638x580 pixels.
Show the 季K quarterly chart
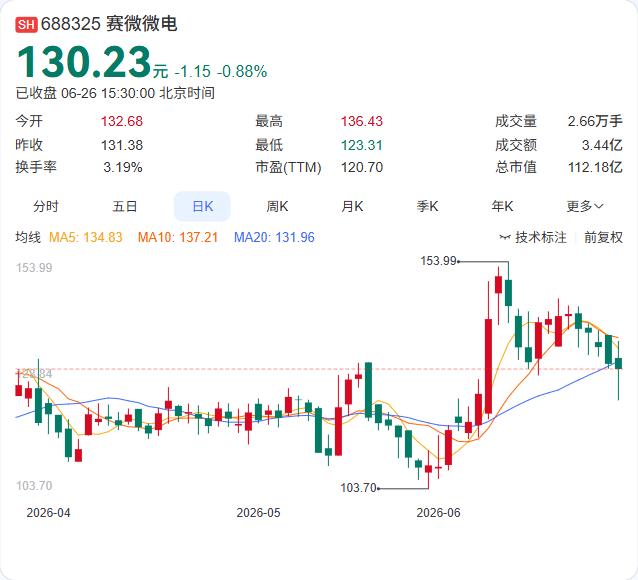[x=427, y=206]
